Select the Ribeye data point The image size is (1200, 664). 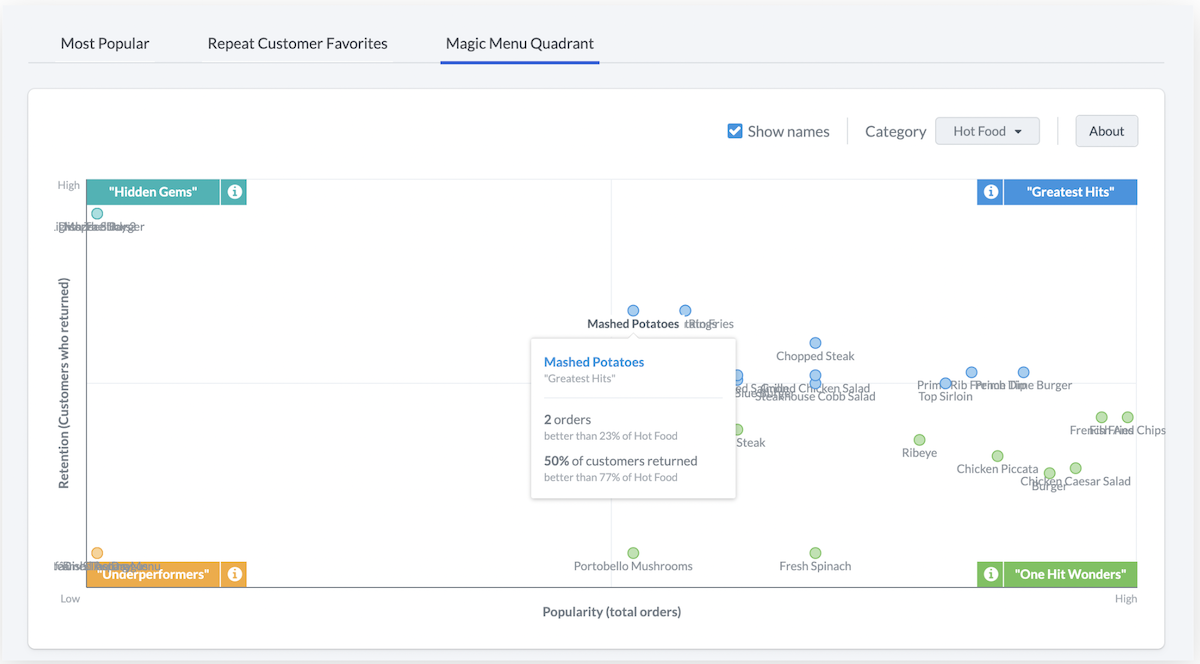coord(919,440)
